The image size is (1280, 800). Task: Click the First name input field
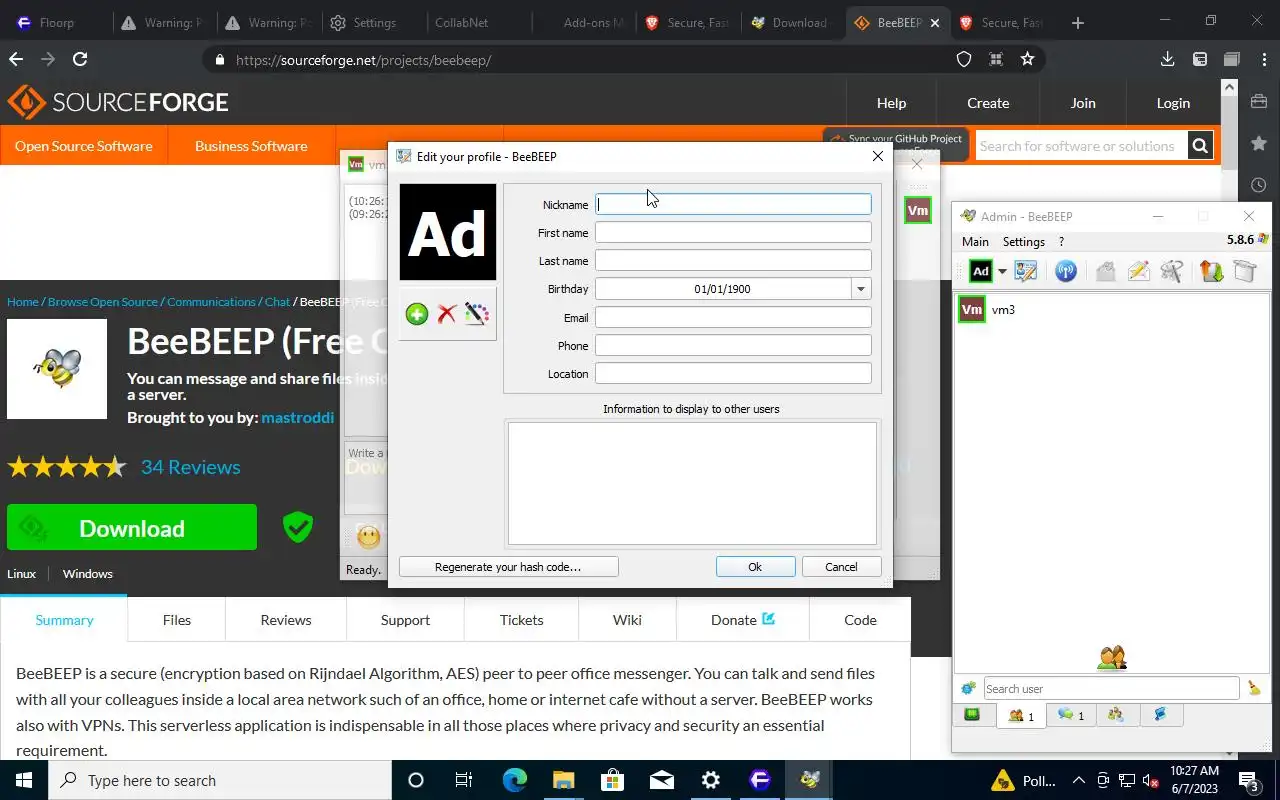[733, 232]
